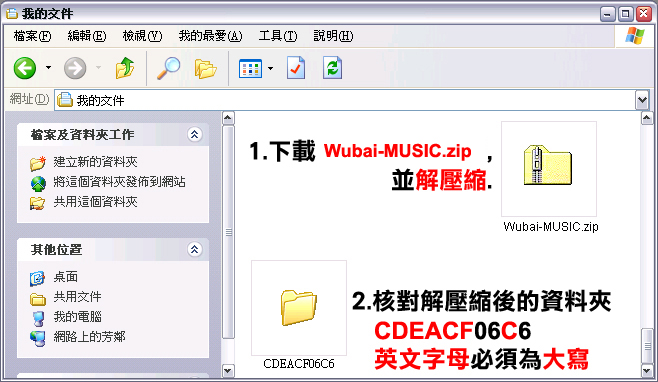658x382 pixels.
Task: Go to 網路上的芳鄰 location link
Action: (89, 337)
